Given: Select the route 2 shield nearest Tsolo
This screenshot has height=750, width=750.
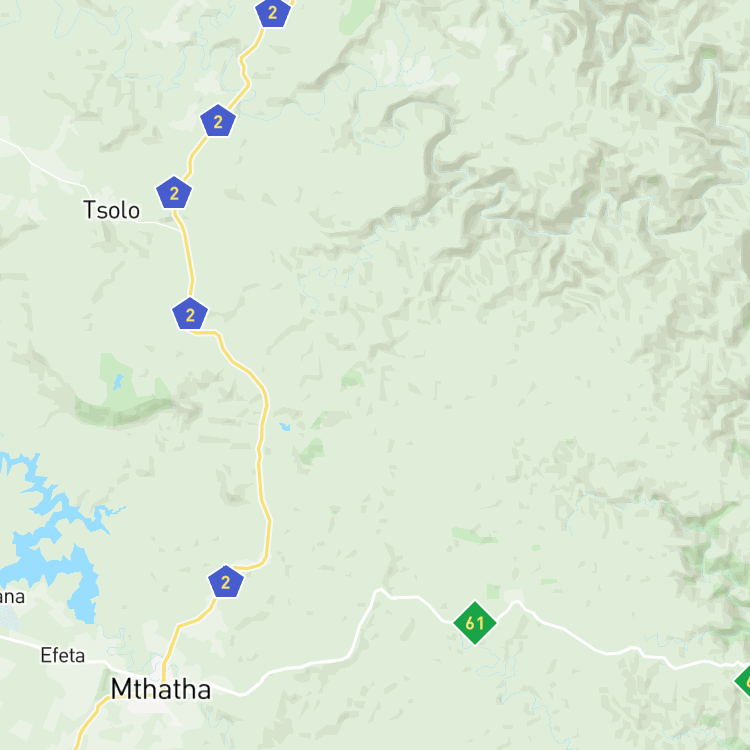Looking at the screenshot, I should click(x=174, y=193).
